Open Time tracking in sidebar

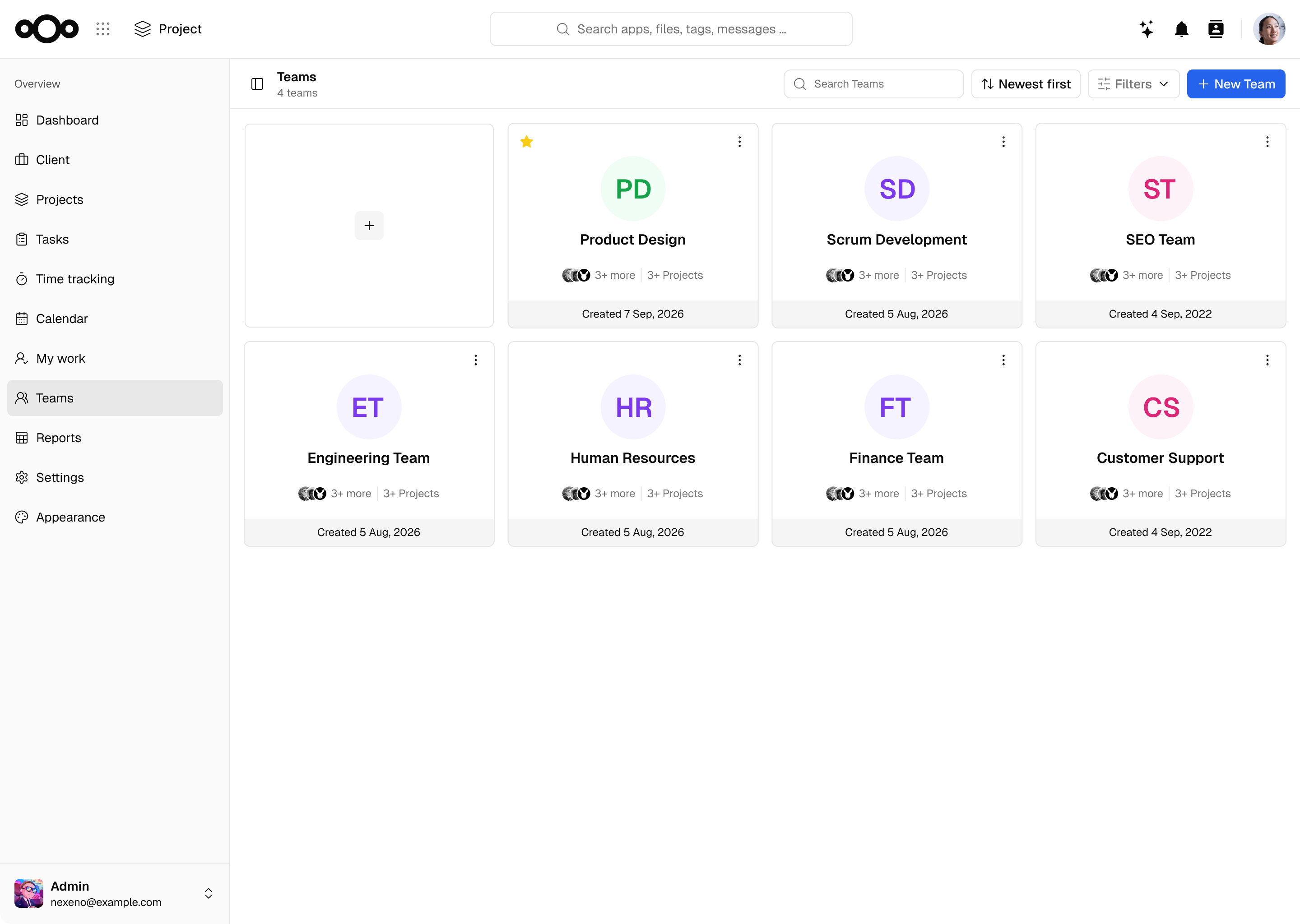coord(115,279)
